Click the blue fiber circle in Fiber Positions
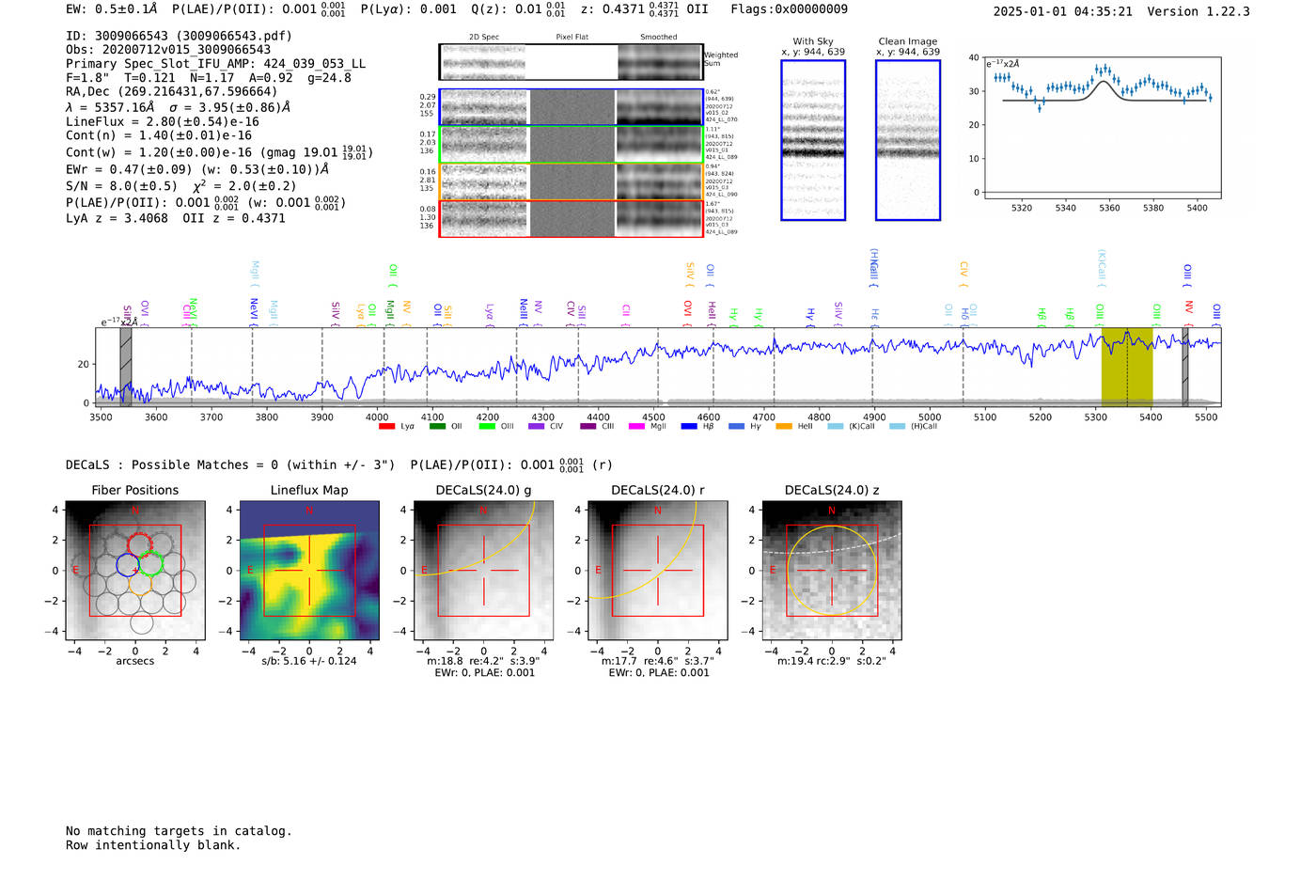The width and height of the screenshot is (1316, 896). 128,564
